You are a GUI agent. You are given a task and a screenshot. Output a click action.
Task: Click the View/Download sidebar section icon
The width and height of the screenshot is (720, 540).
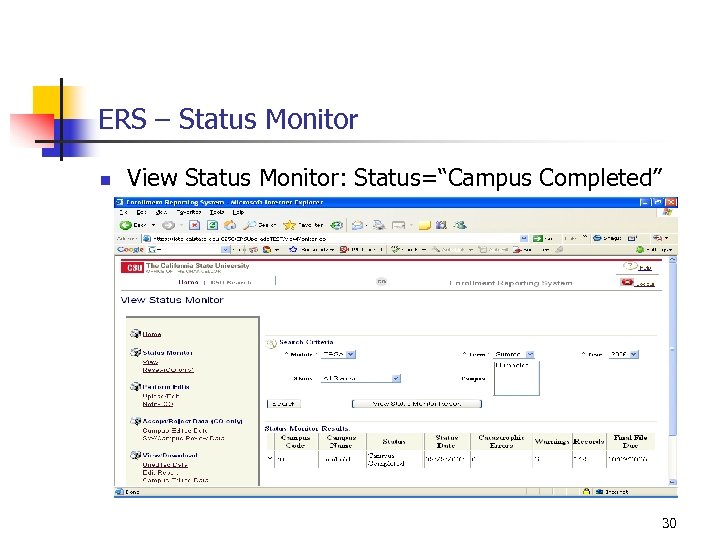(135, 455)
